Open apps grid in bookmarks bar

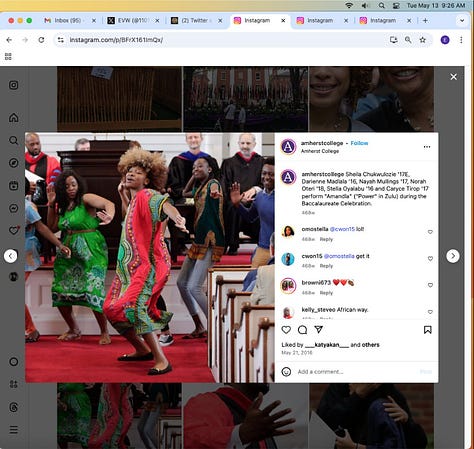coord(8,57)
